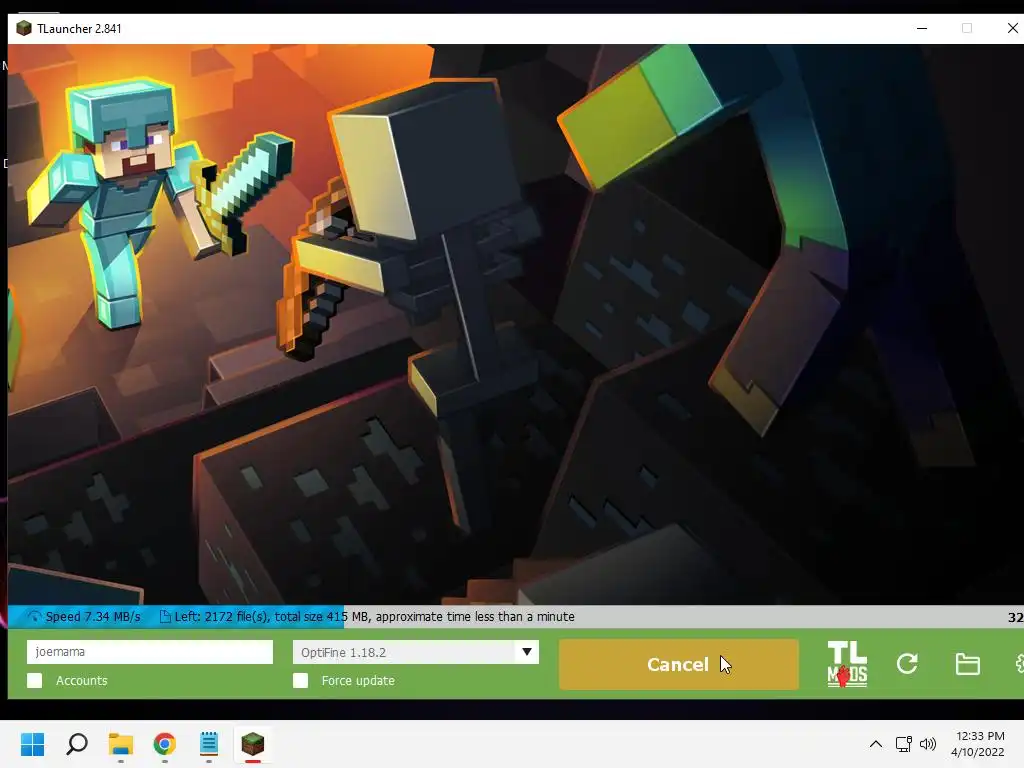This screenshot has width=1024, height=768.
Task: Open the network status tray icon
Action: (x=904, y=744)
